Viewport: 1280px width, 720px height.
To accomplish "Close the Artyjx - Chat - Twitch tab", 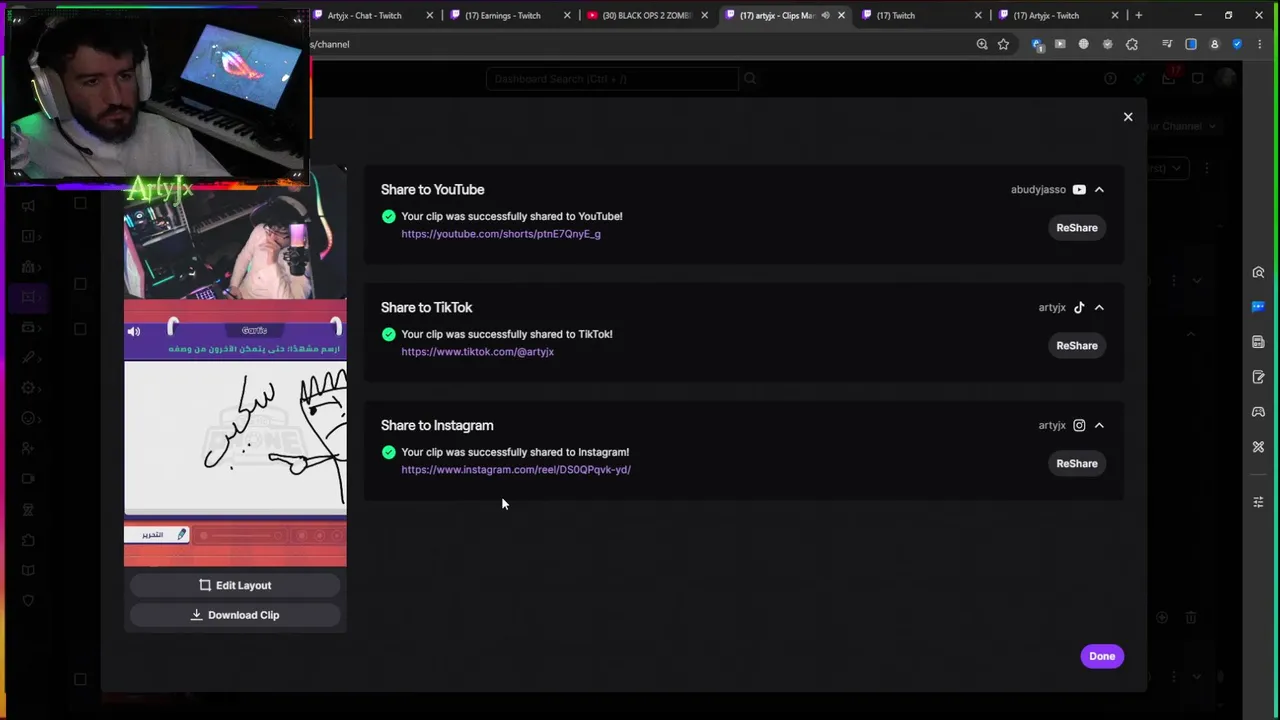I will [430, 15].
